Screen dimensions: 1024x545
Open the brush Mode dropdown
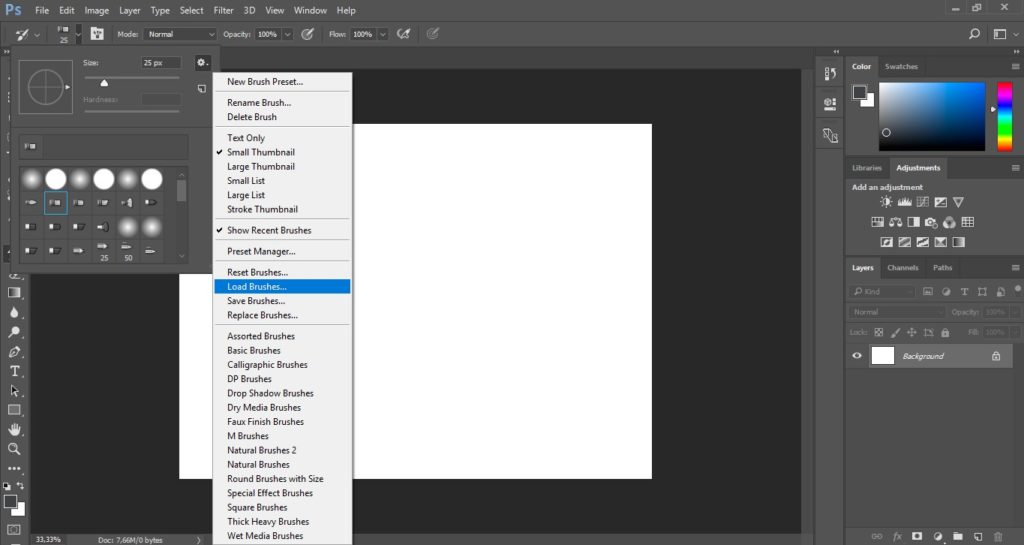point(180,34)
